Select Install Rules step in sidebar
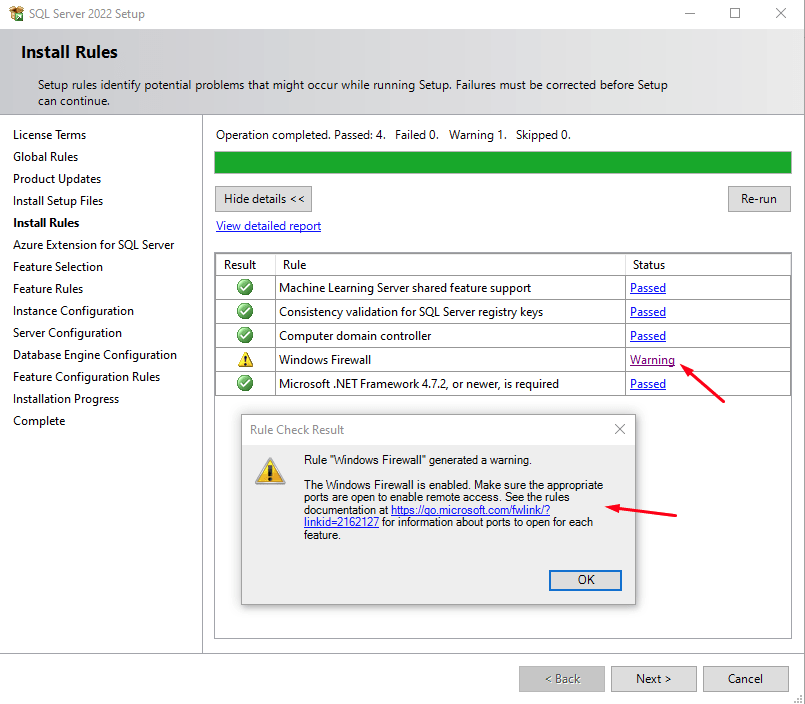The width and height of the screenshot is (805, 704). (46, 223)
